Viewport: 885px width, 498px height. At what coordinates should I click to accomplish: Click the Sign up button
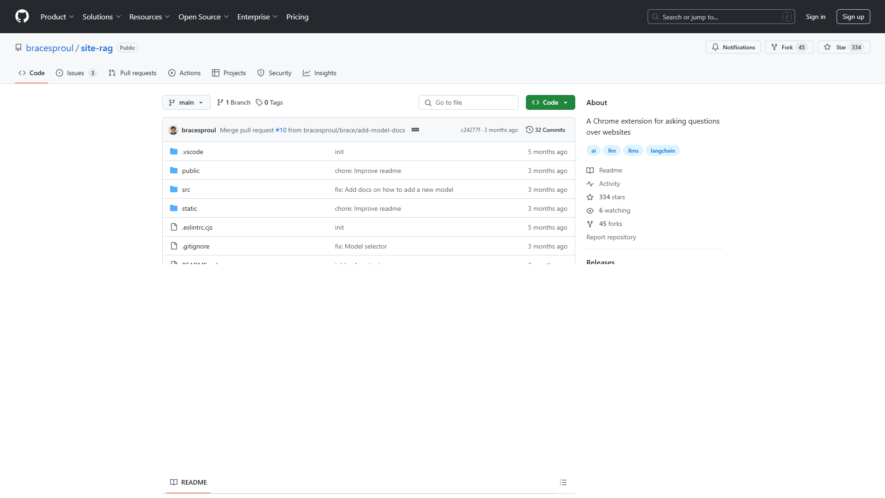coord(853,17)
